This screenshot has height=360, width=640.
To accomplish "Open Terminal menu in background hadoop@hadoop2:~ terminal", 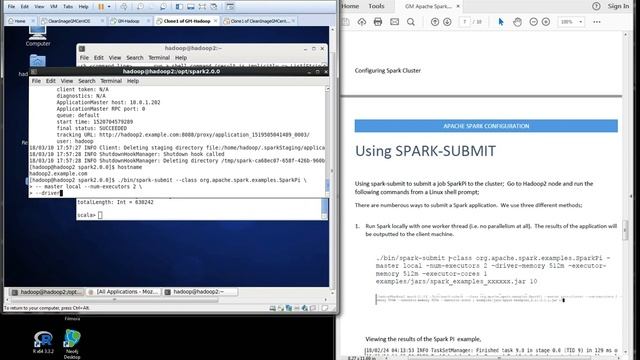I will point(159,58).
